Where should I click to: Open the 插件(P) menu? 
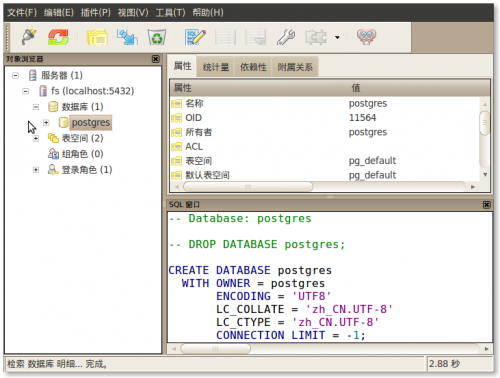click(x=96, y=13)
